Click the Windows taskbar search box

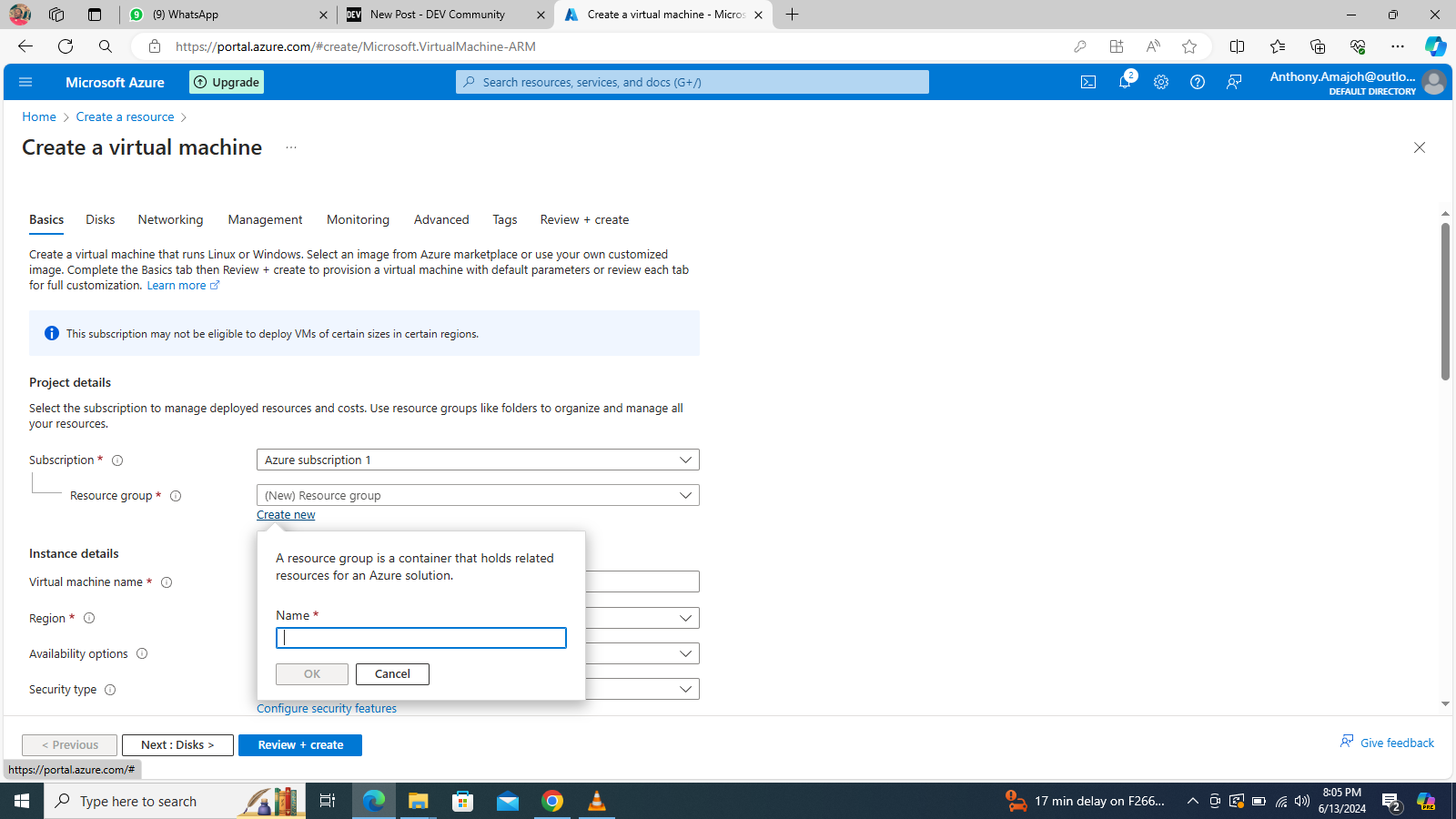tap(175, 801)
